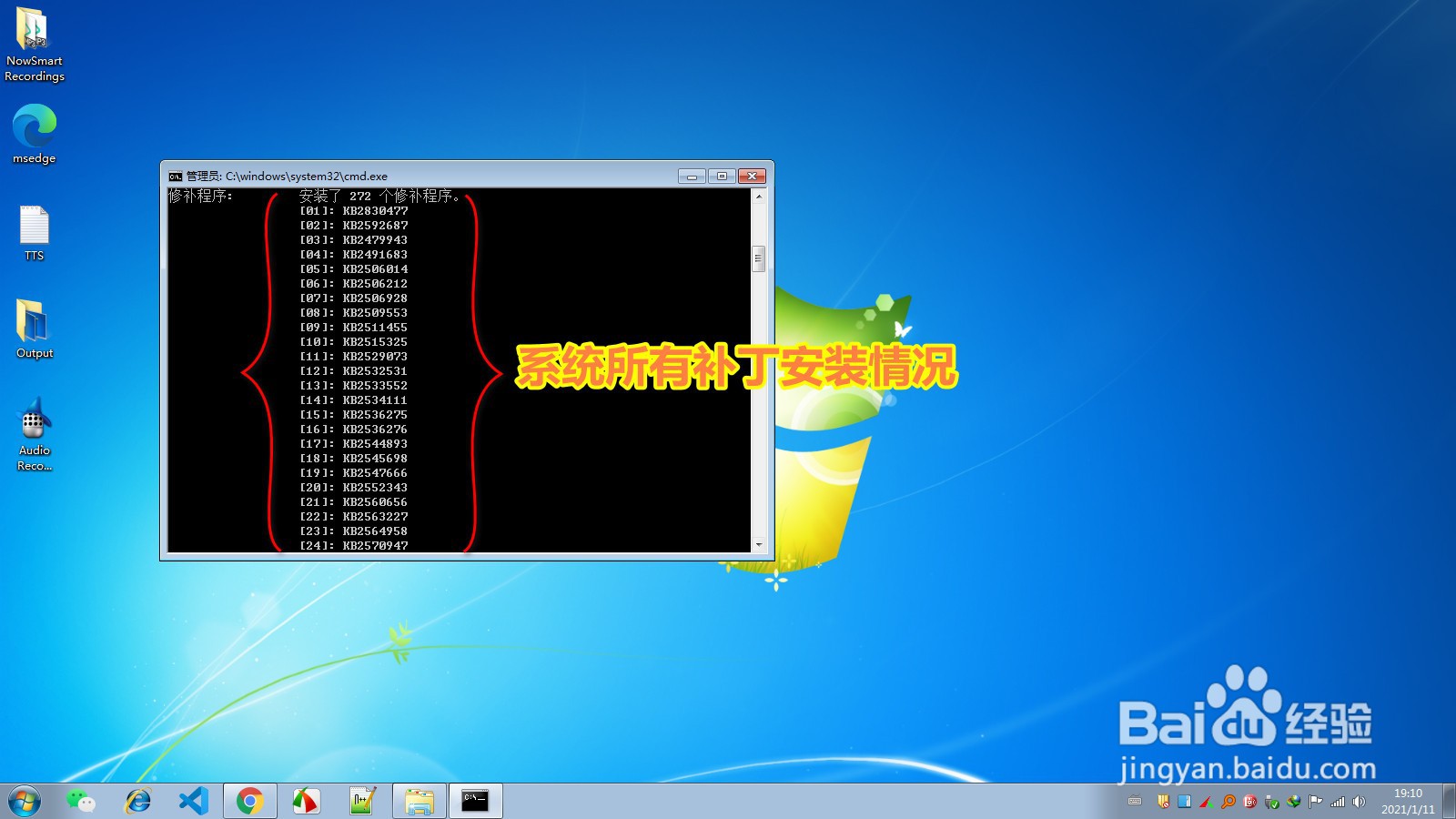Screen dimensions: 1456x819
Task: Click the line [16]: KB2536276
Action: pyautogui.click(x=354, y=430)
